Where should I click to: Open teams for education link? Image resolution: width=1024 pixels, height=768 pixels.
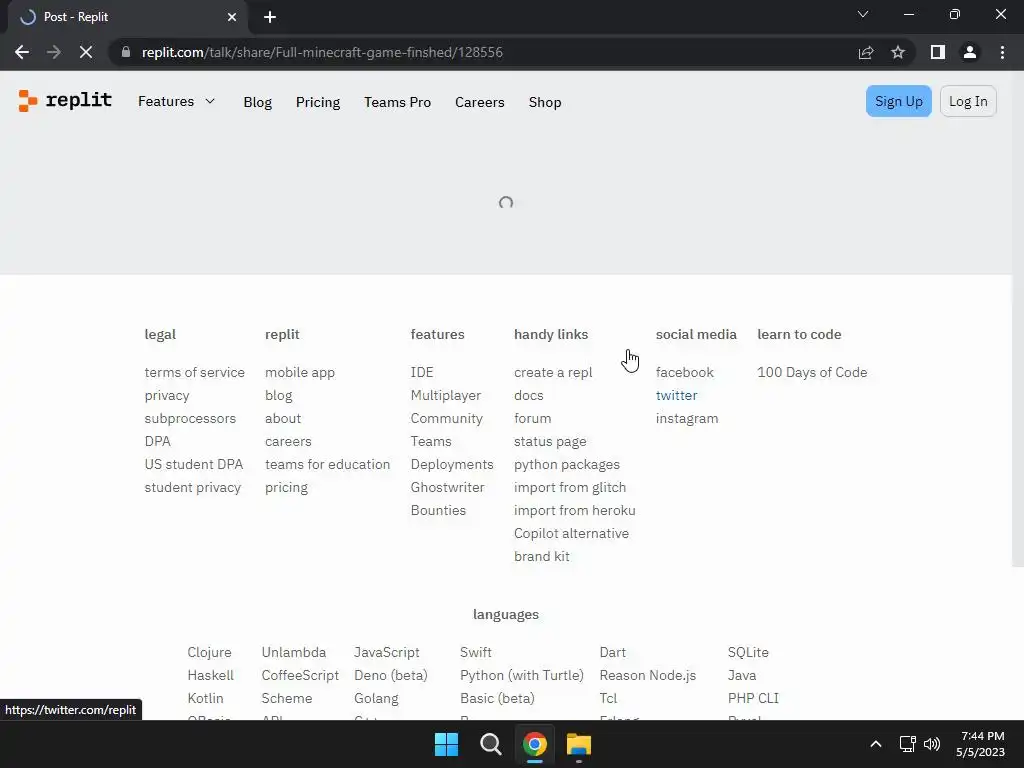(327, 464)
